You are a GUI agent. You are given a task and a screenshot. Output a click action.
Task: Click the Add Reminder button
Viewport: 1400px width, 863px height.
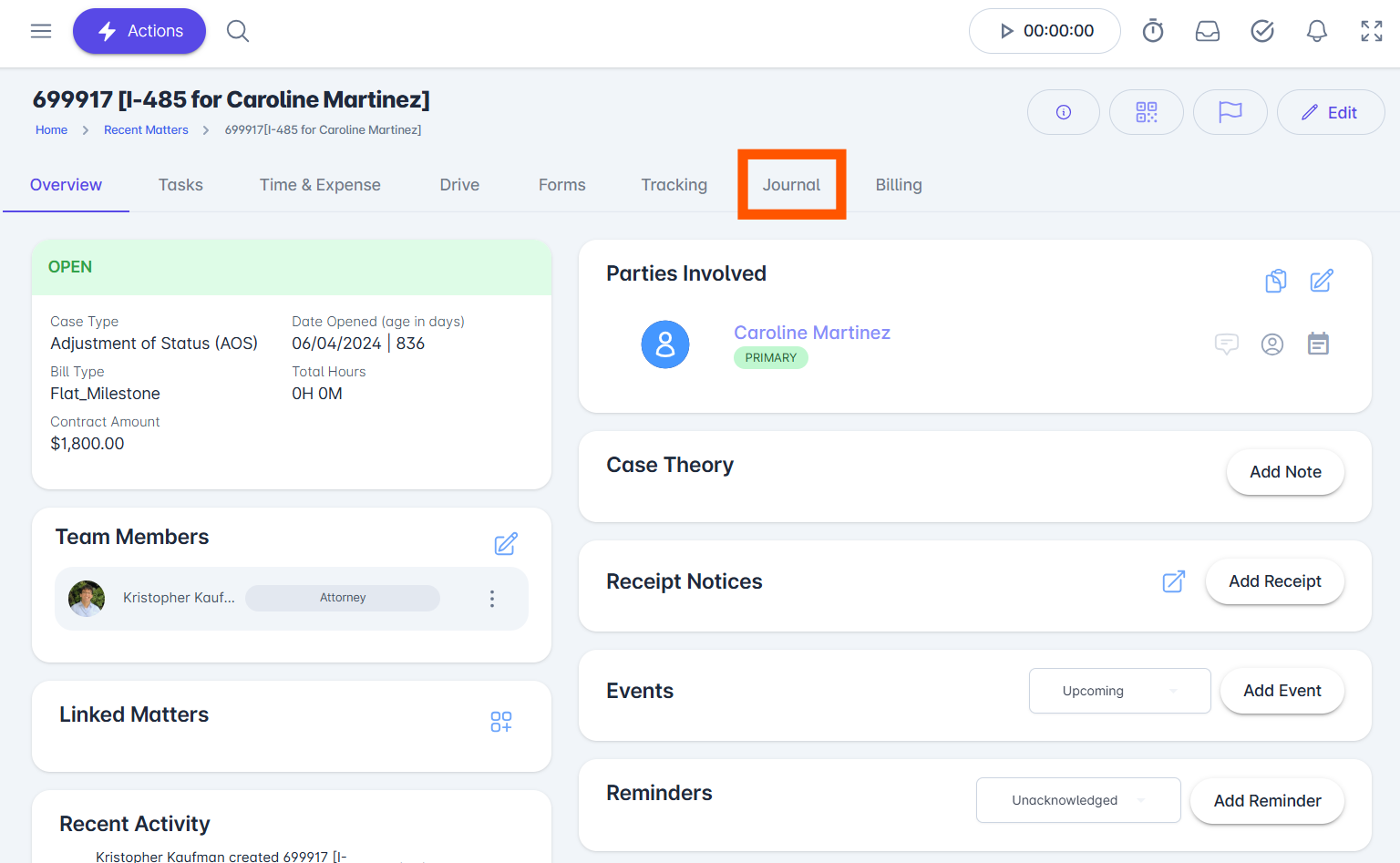click(1267, 801)
